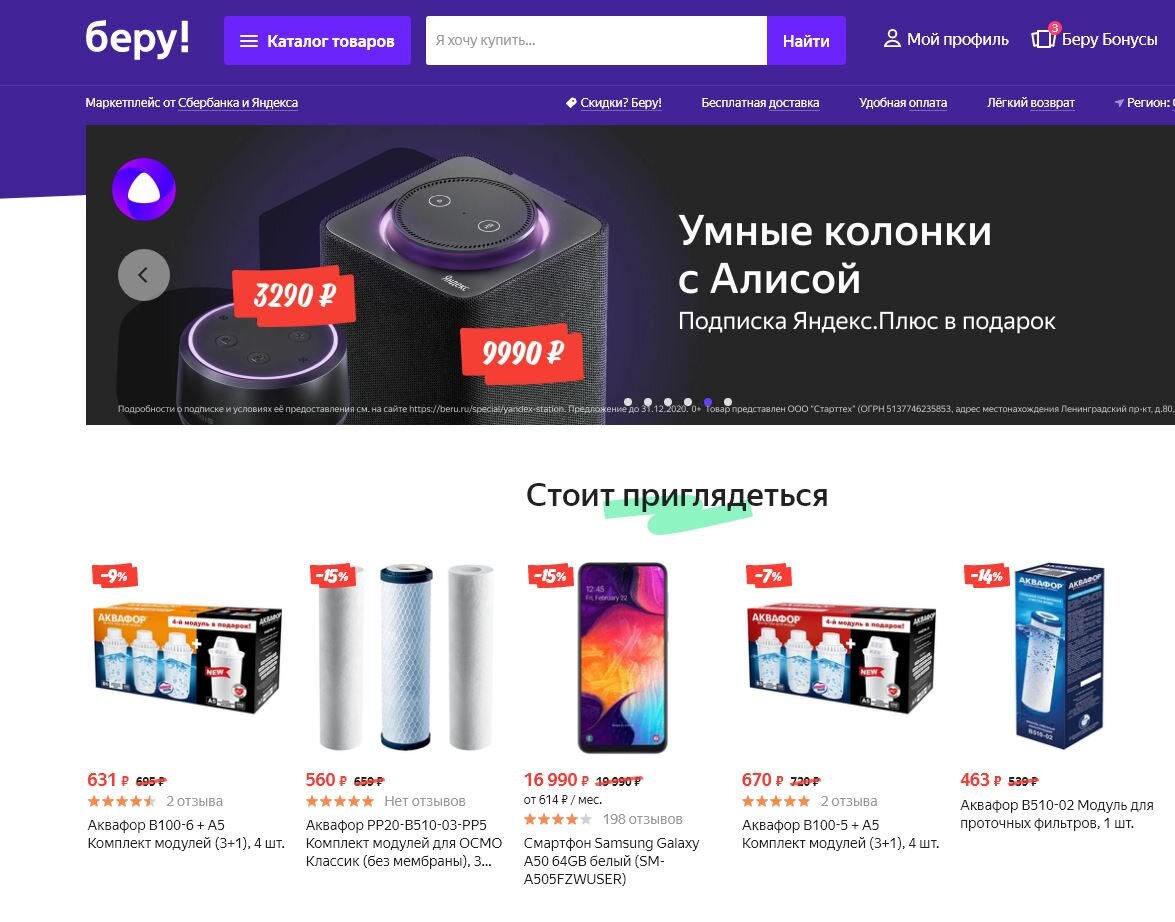
Task: Open the Бесплатная доставка link
Action: [760, 103]
